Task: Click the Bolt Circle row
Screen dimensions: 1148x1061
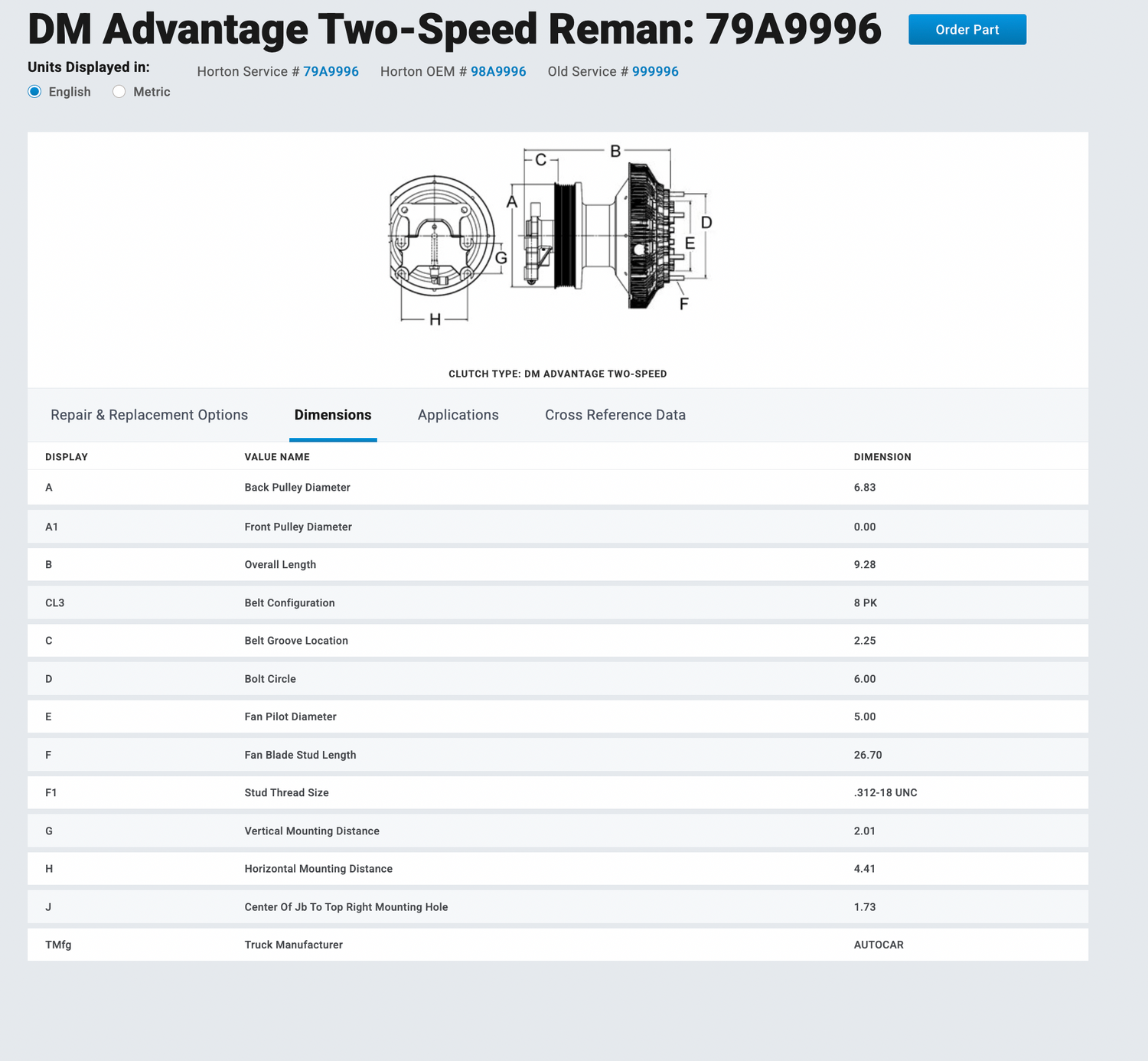Action: point(557,679)
